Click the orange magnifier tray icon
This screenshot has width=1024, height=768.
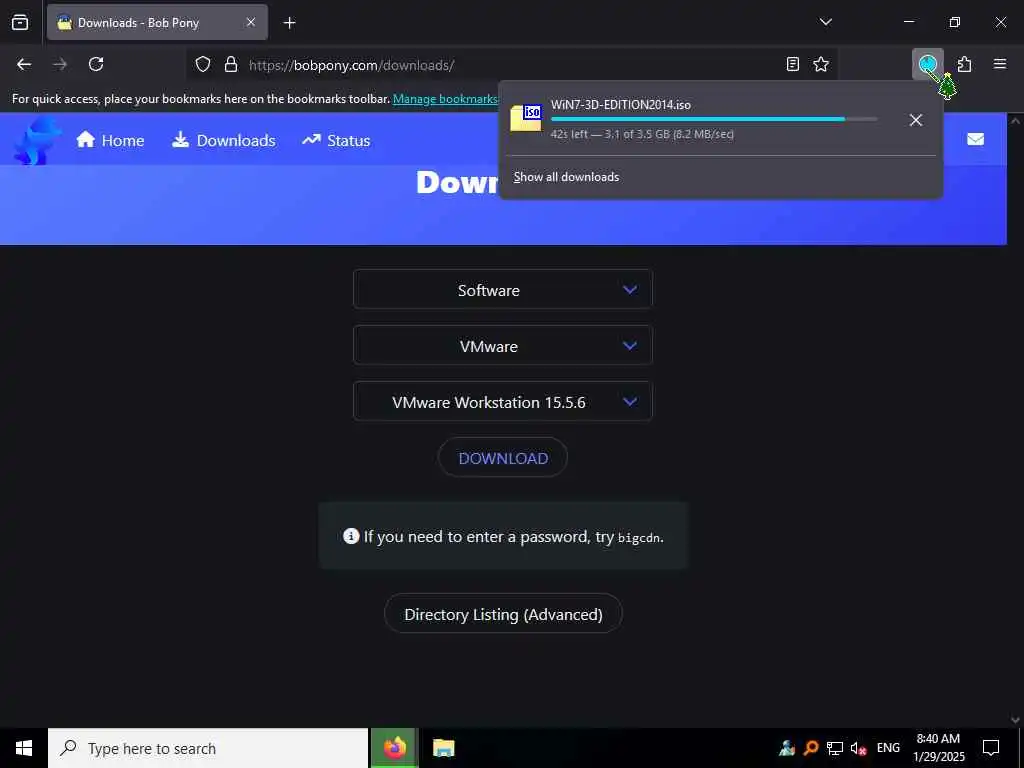(x=811, y=748)
